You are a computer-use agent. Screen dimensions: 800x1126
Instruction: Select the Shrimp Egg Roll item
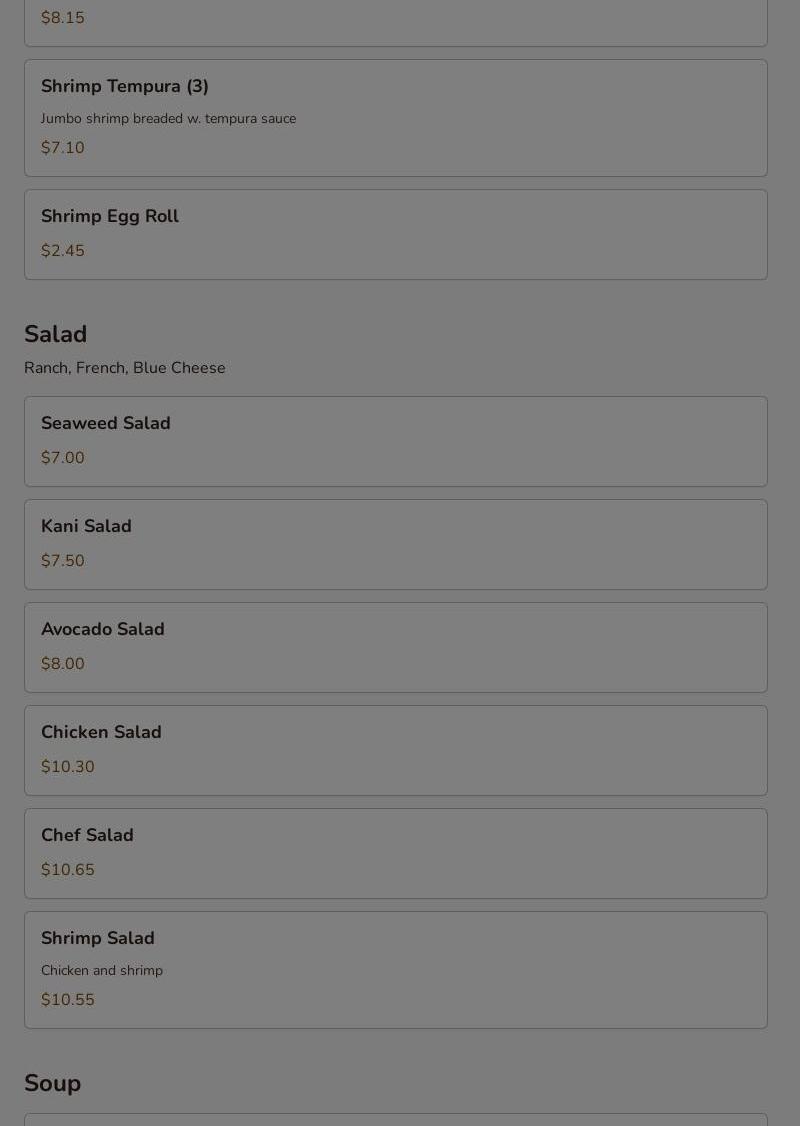coord(110,217)
